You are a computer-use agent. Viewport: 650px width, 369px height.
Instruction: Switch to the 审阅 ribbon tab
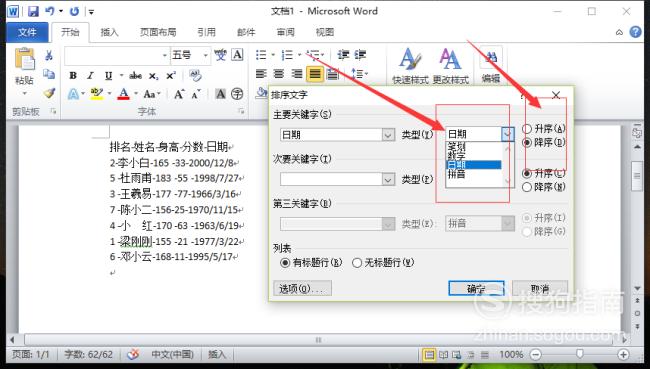point(286,32)
